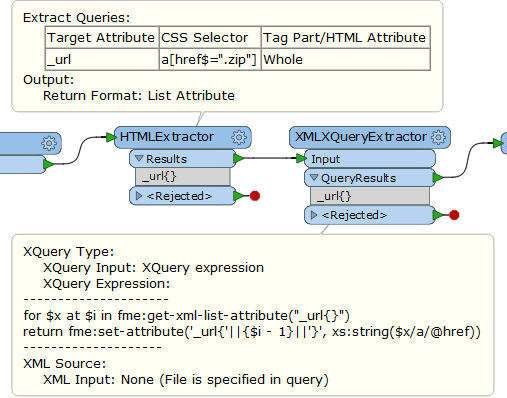This screenshot has width=507, height=398.
Task: Select the green input arrow on XMLXQueryExtractor Input
Action: (302, 159)
